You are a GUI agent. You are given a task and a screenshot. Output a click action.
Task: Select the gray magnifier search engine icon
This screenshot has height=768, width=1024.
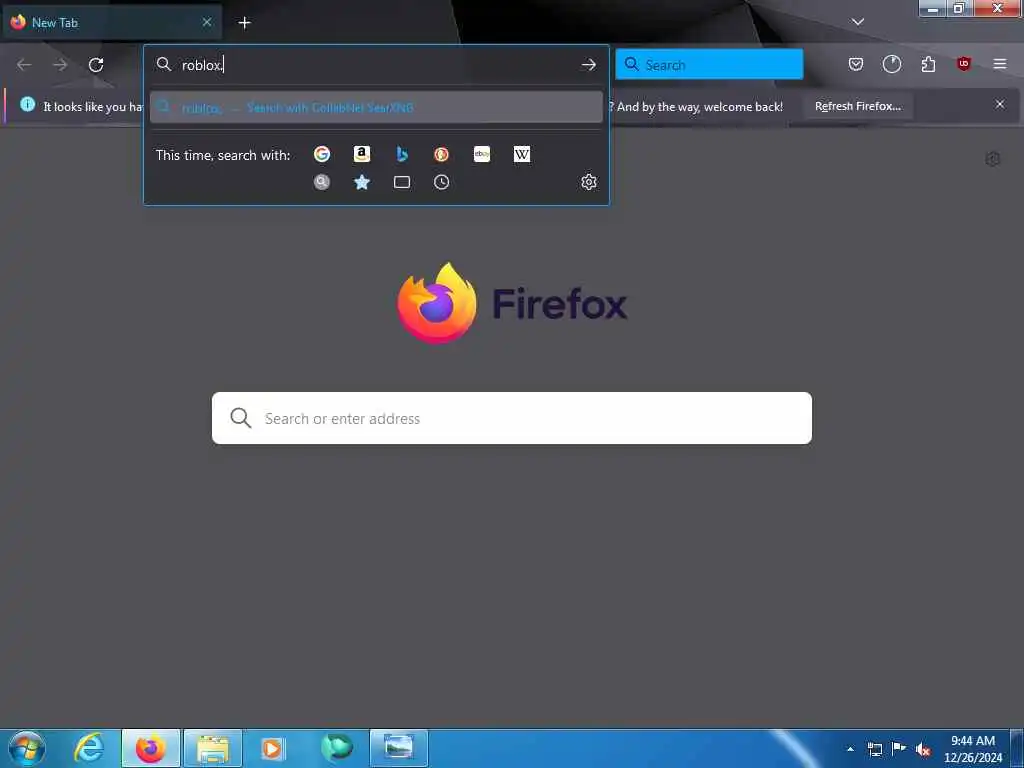click(322, 182)
